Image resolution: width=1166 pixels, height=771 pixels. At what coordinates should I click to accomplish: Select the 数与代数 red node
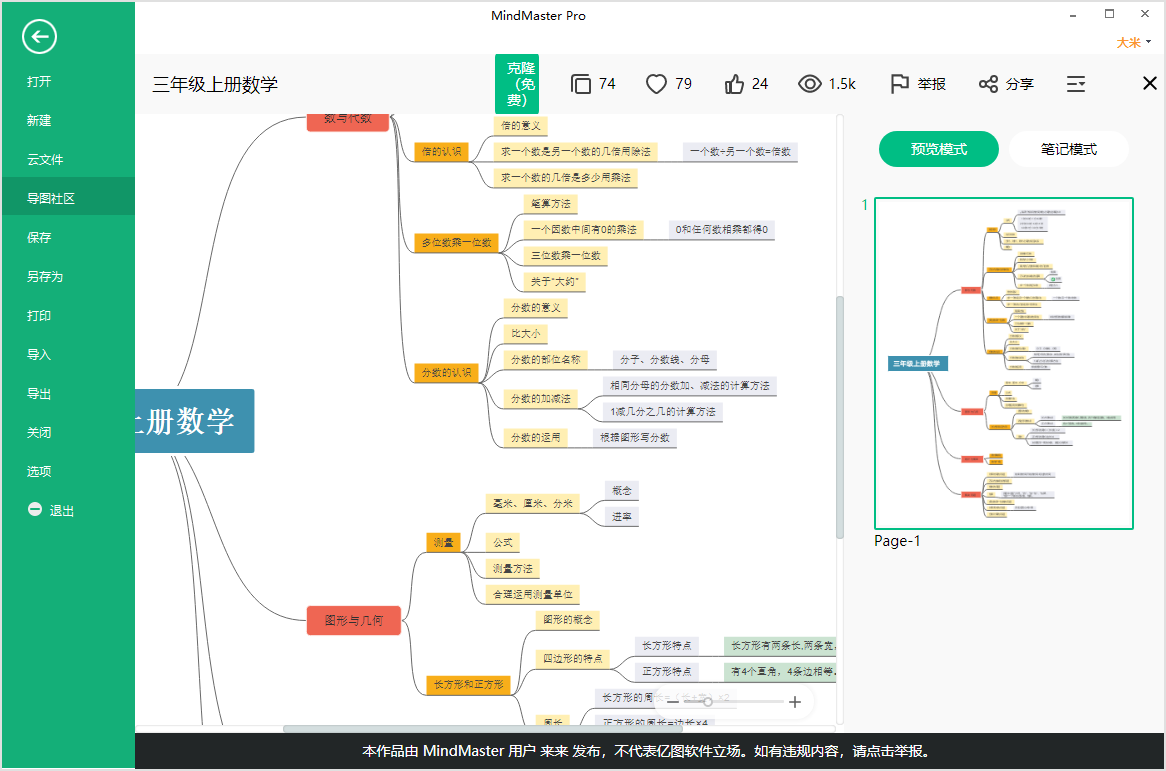coord(348,121)
